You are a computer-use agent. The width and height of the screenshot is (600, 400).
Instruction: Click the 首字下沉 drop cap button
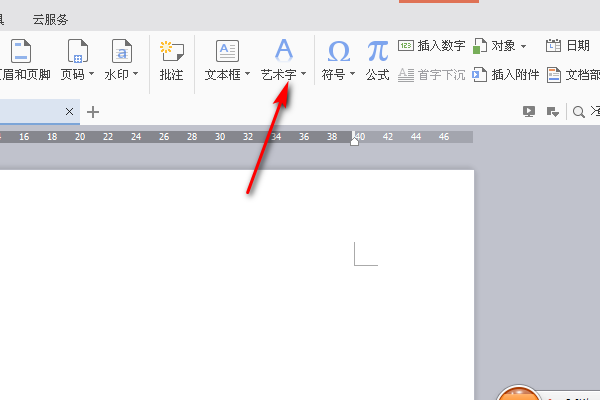[x=432, y=75]
